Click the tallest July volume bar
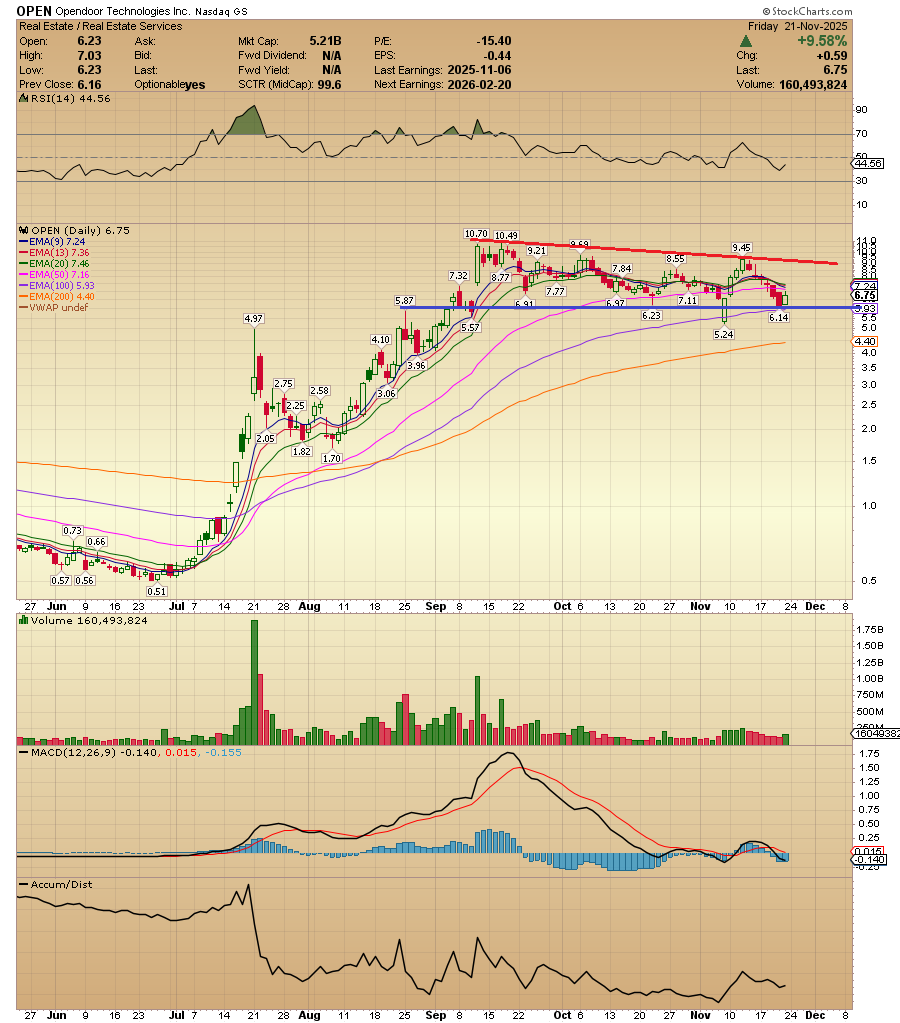Image resolution: width=900 pixels, height=1023 pixels. tap(255, 682)
